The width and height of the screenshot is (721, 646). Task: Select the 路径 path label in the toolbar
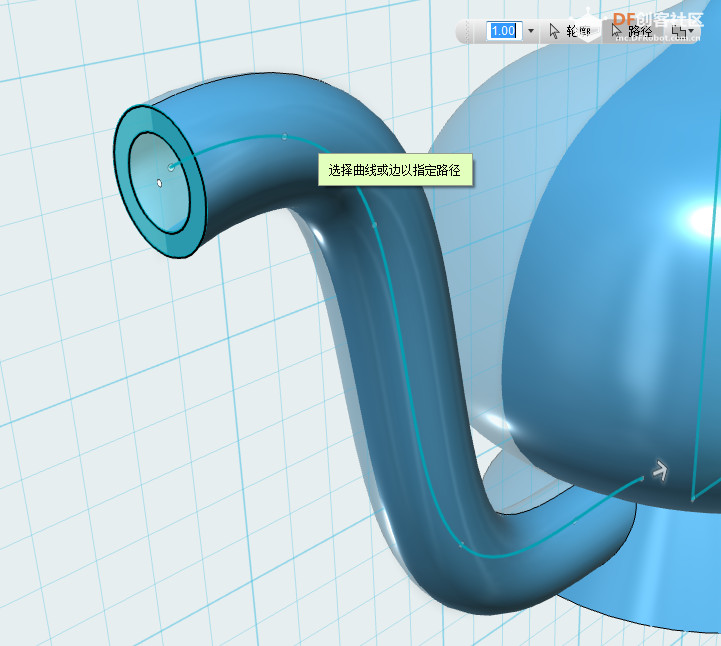pos(640,31)
